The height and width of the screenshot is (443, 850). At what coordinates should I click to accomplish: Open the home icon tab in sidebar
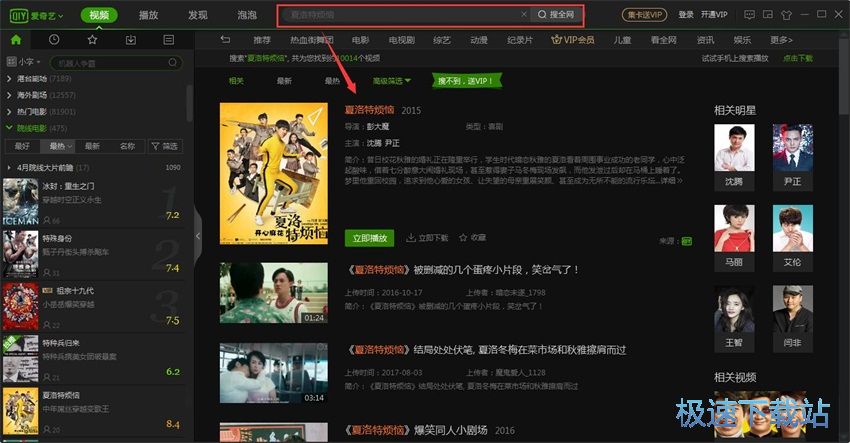[x=16, y=40]
